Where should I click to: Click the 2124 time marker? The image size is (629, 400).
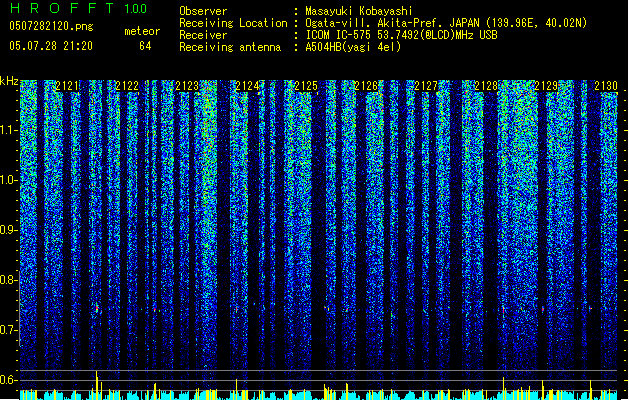pyautogui.click(x=247, y=86)
